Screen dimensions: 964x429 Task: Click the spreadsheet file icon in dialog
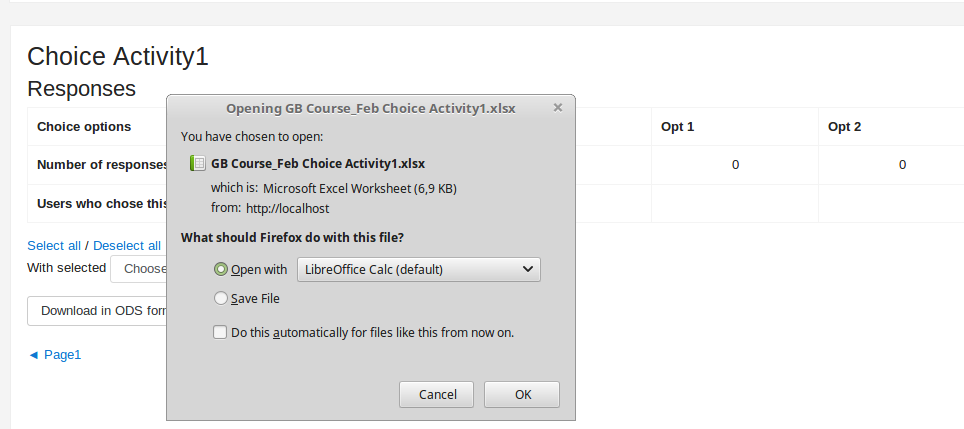(x=198, y=163)
